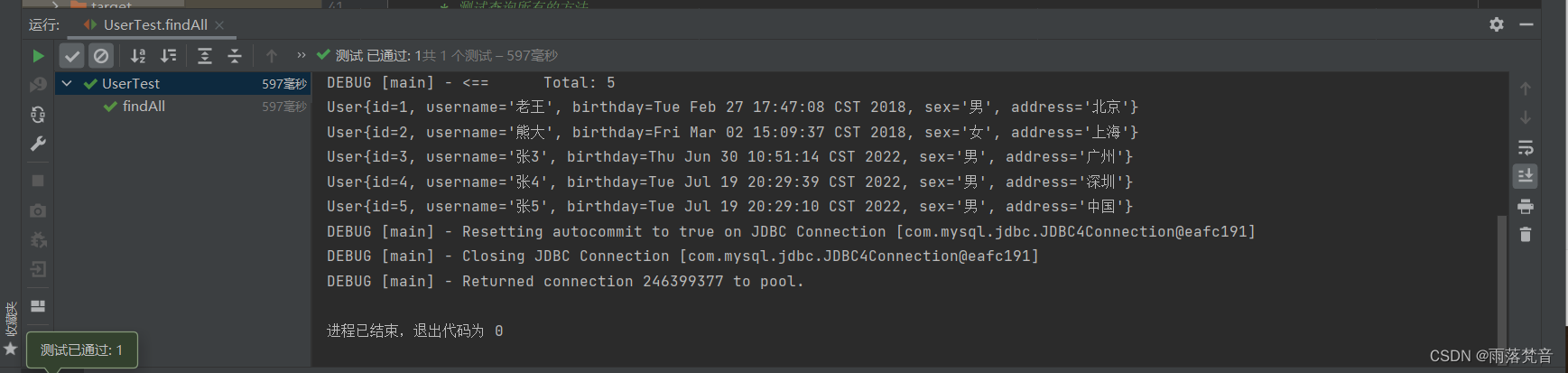Print the console output
The width and height of the screenshot is (1568, 373).
pos(1526,207)
